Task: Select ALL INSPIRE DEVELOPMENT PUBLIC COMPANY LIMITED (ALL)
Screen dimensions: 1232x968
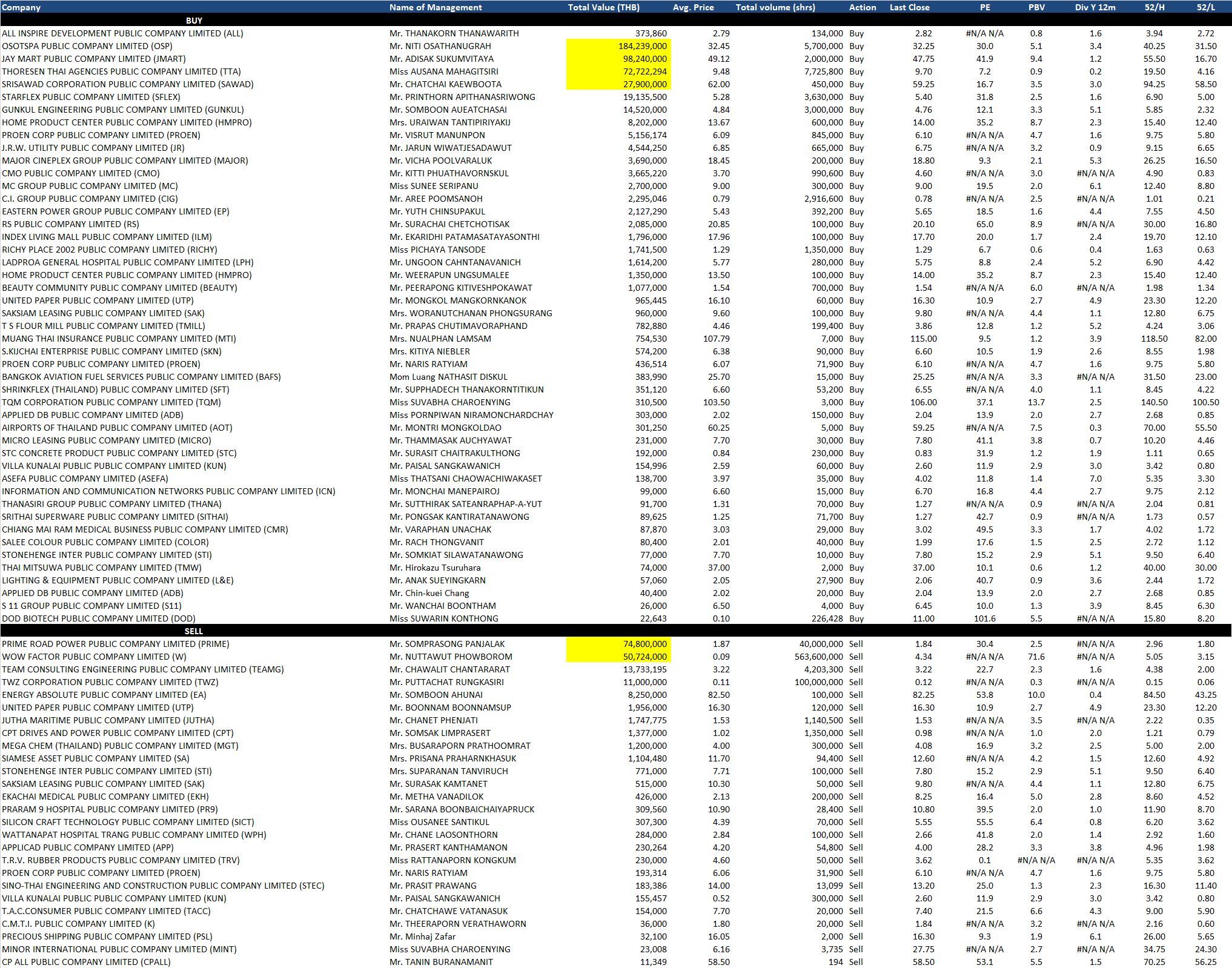Action: pos(122,33)
